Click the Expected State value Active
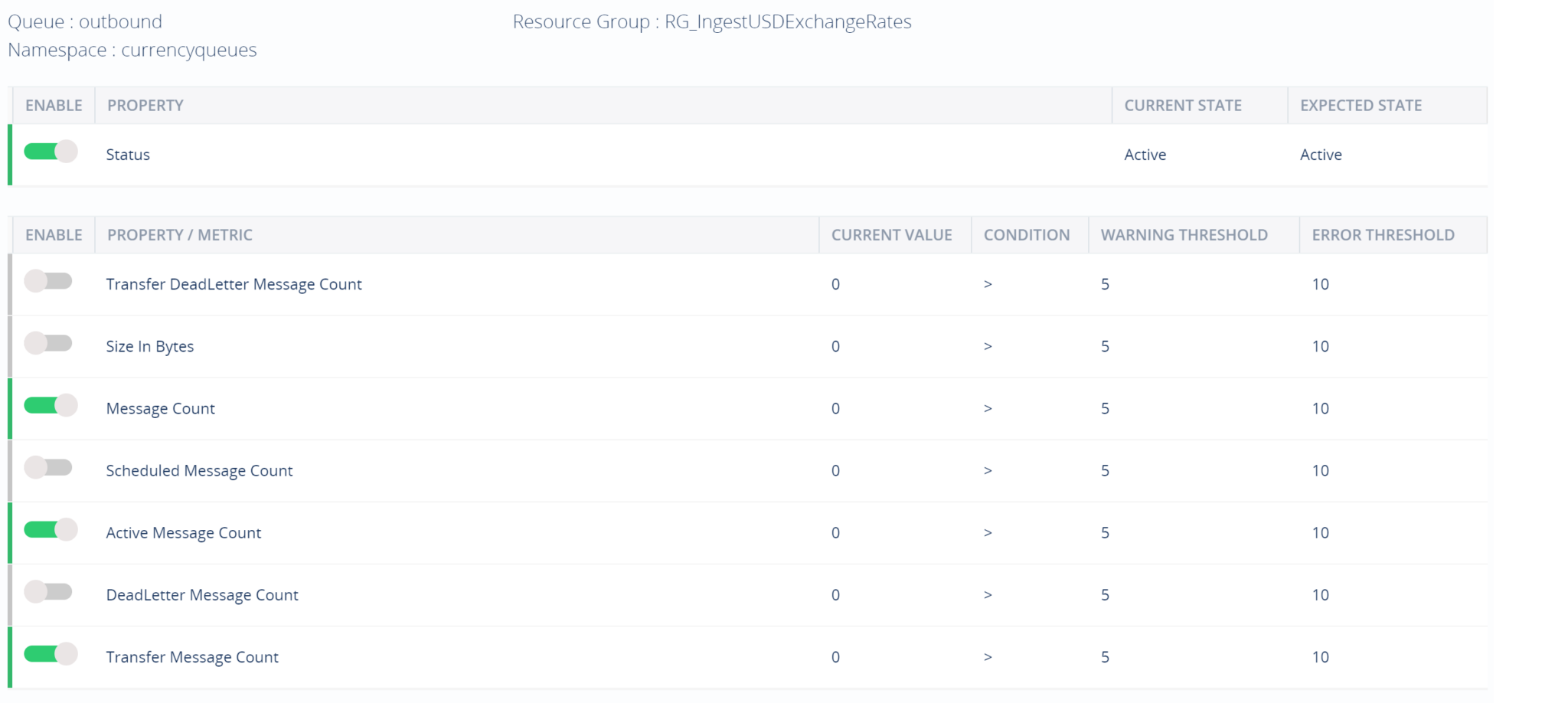 click(1321, 155)
